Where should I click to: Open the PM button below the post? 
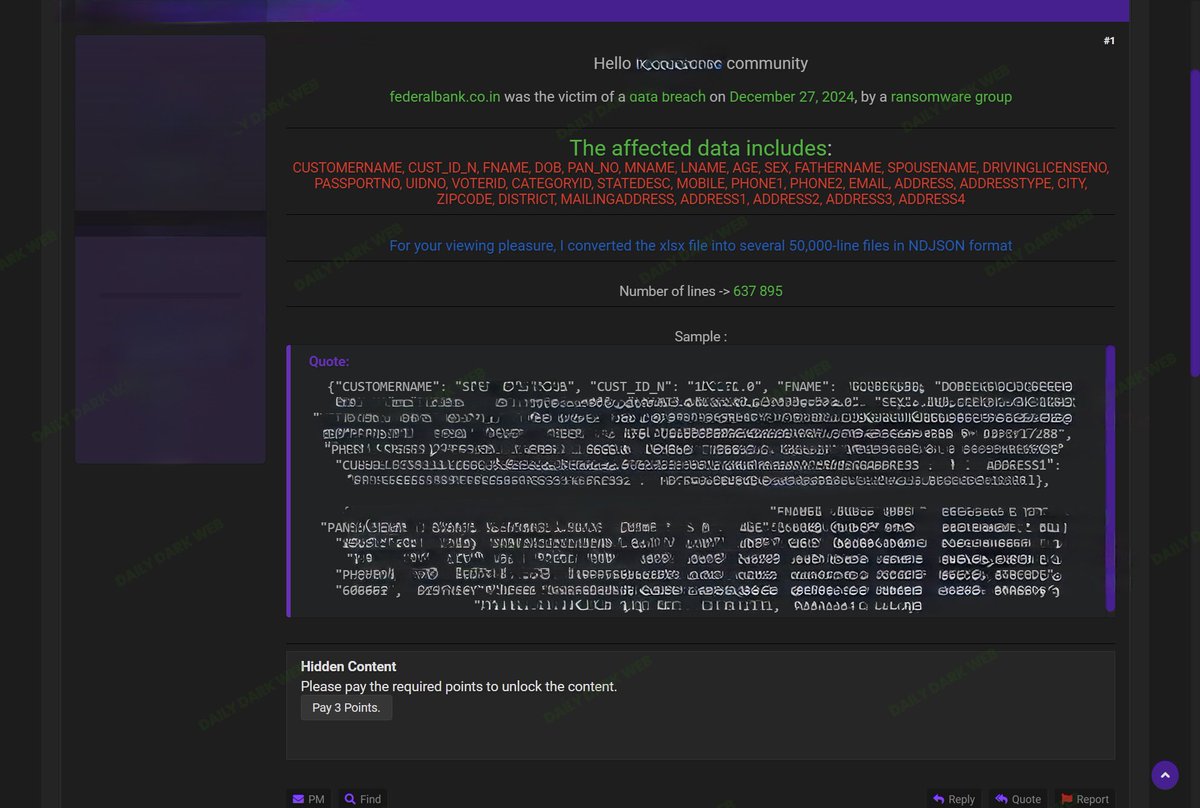click(309, 798)
